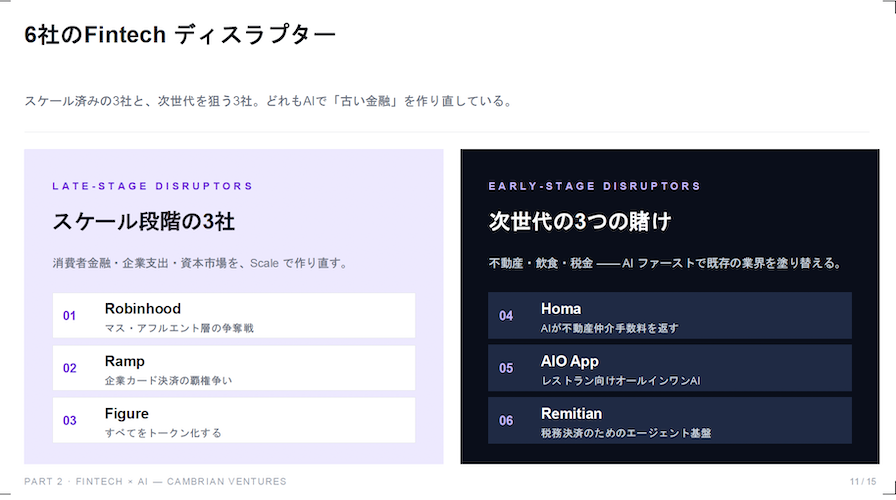Open the Figure card
The height and width of the screenshot is (500, 896).
234,420
